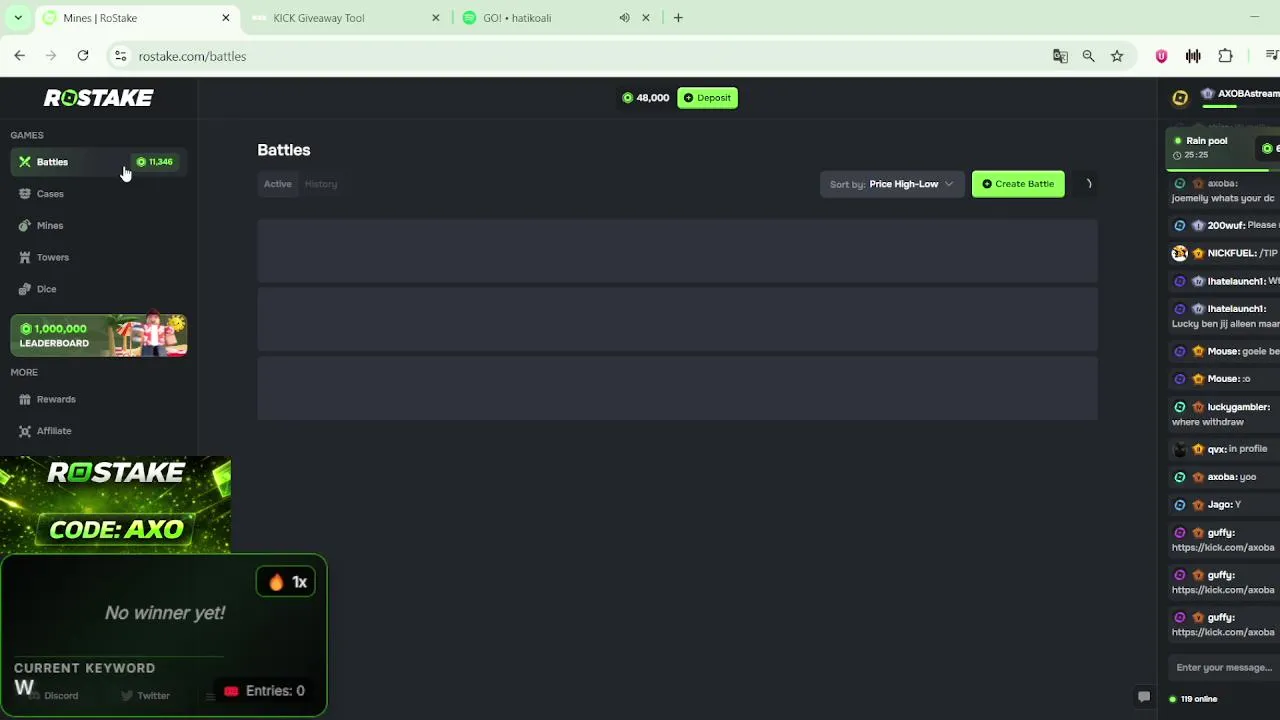This screenshot has width=1280, height=720.
Task: Click the address bar URL
Action: coord(192,56)
